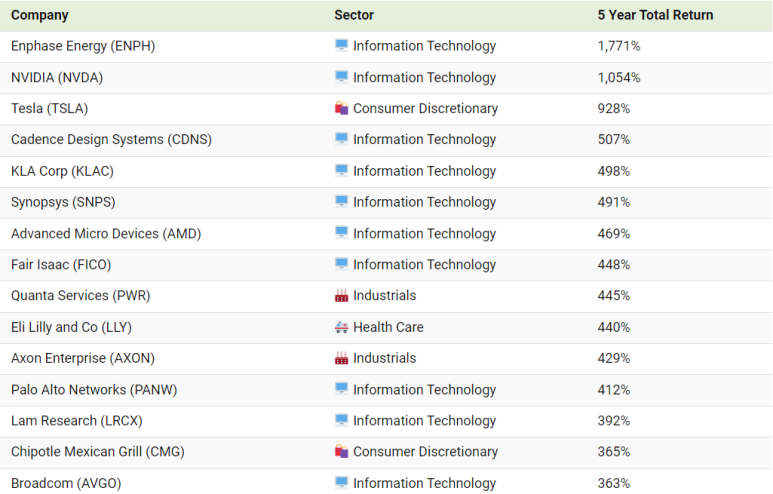The height and width of the screenshot is (494, 773).
Task: Click the ambulance icon in Eli Lilly row
Action: pyautogui.click(x=341, y=327)
